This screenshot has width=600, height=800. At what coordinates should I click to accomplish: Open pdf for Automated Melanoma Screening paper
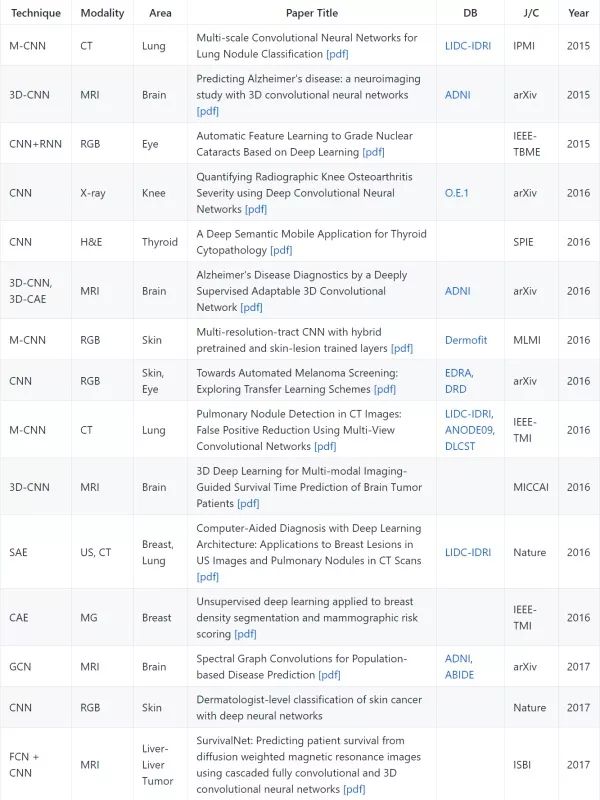tap(385, 389)
